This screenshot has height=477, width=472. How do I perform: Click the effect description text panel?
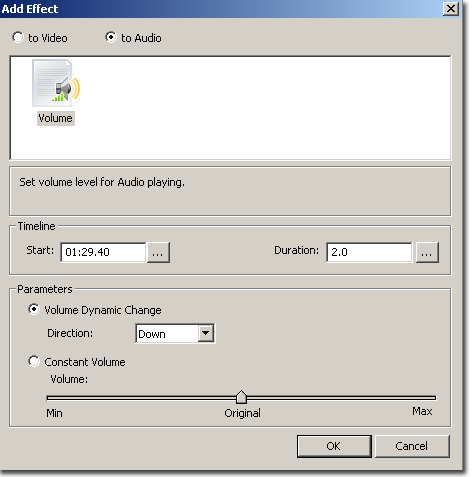click(x=230, y=191)
